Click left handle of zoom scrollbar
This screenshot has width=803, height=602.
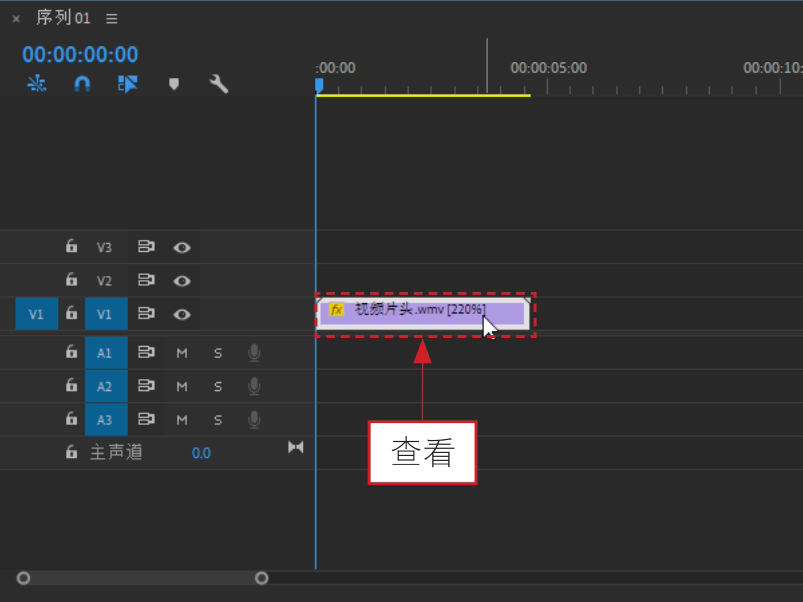[x=23, y=578]
